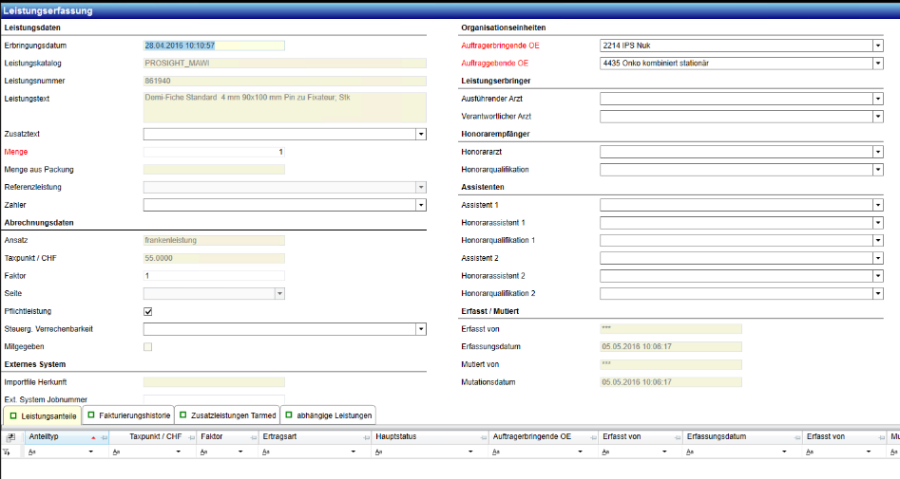Expand the Zusatztext dropdown
Viewport: 900px width, 479px height.
point(421,134)
